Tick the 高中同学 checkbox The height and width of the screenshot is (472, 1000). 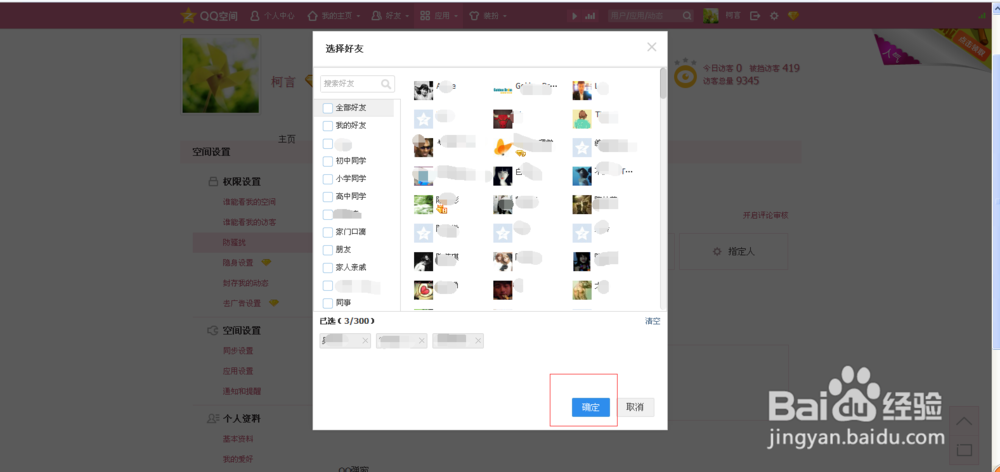tap(328, 197)
